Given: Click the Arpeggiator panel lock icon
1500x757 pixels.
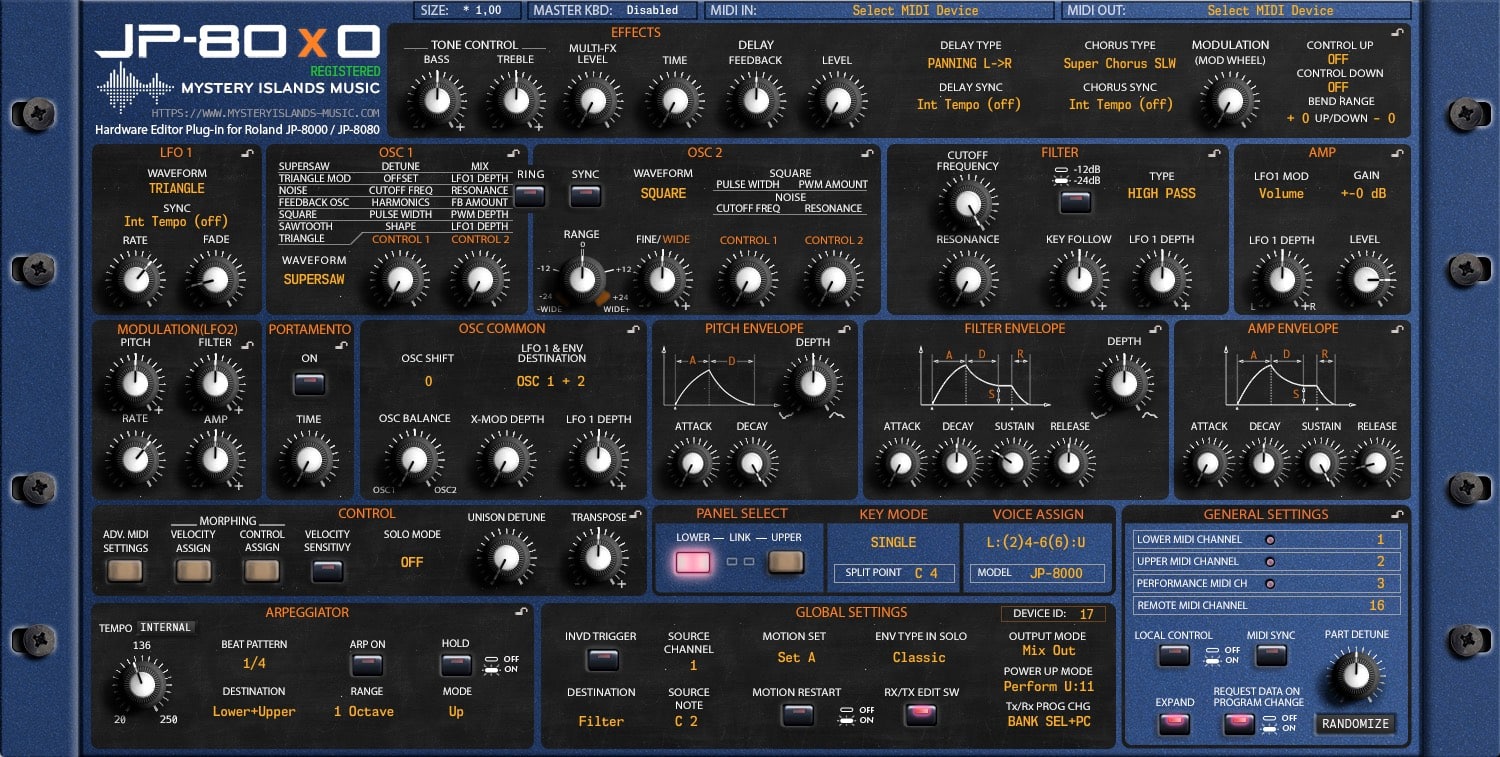Looking at the screenshot, I should [x=521, y=611].
